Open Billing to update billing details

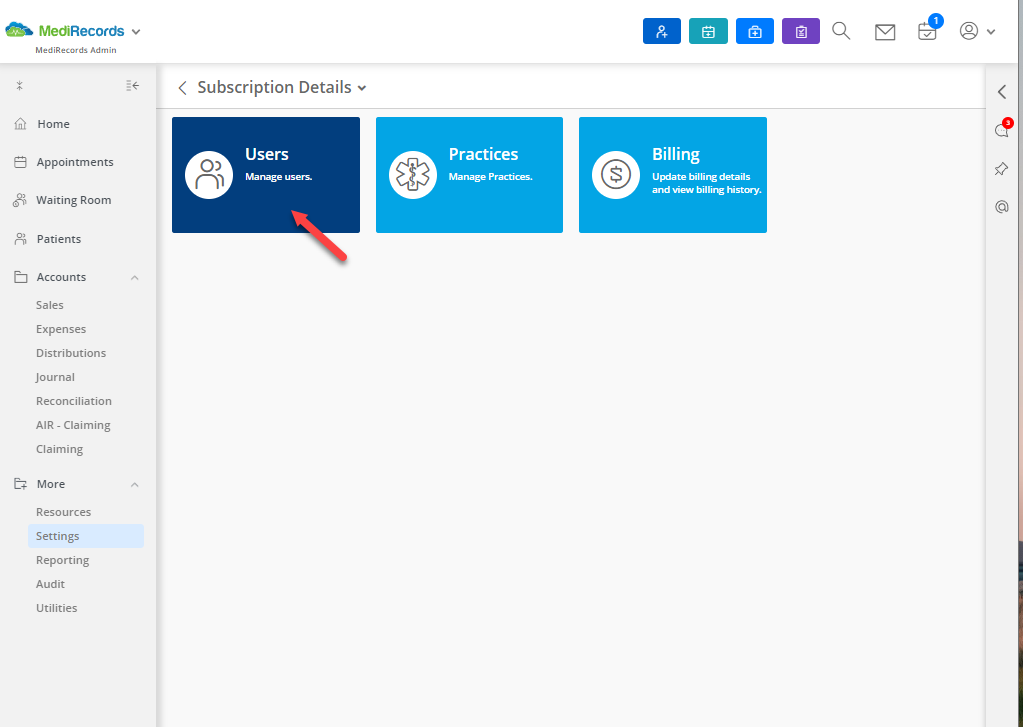click(672, 175)
